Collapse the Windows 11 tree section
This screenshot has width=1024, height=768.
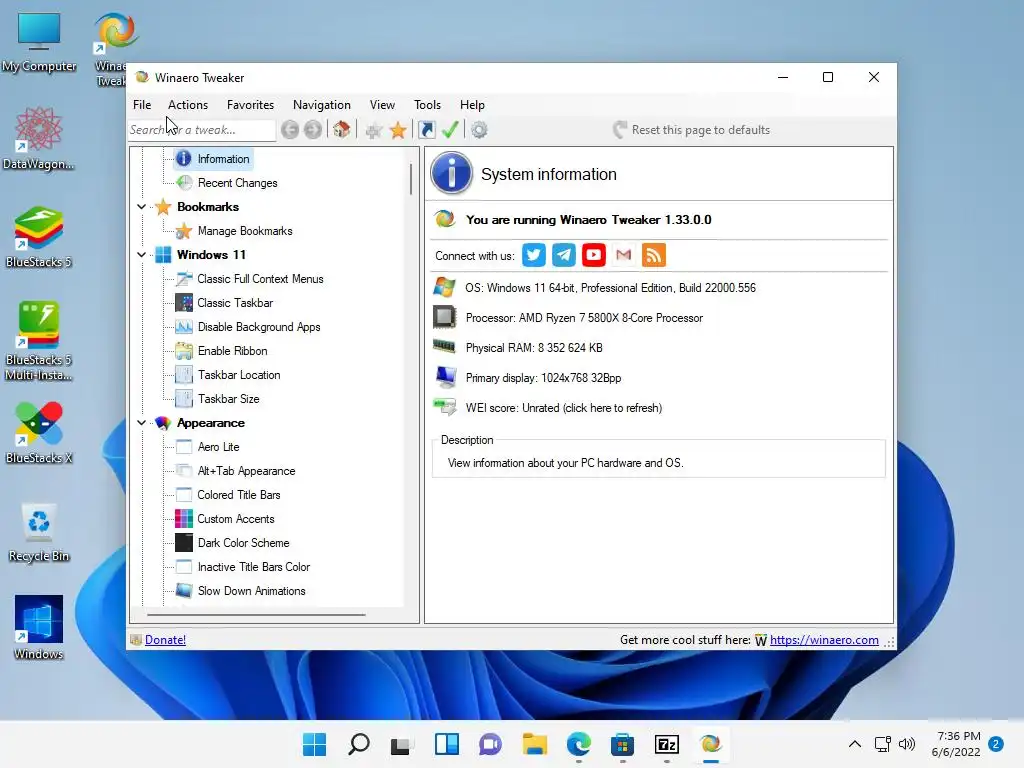142,255
